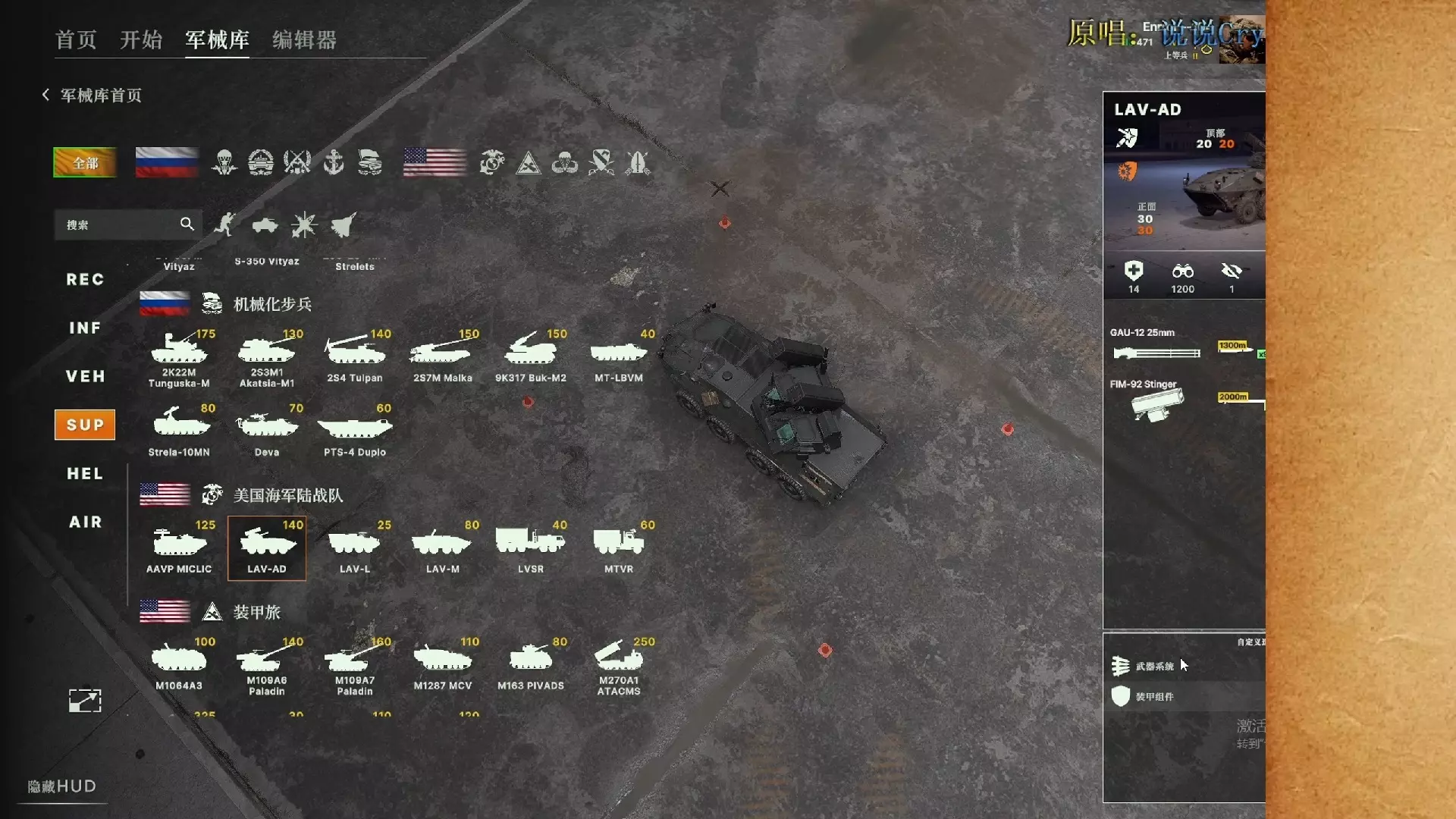Click the expand view arrow icon
The height and width of the screenshot is (819, 1456).
pos(85,700)
